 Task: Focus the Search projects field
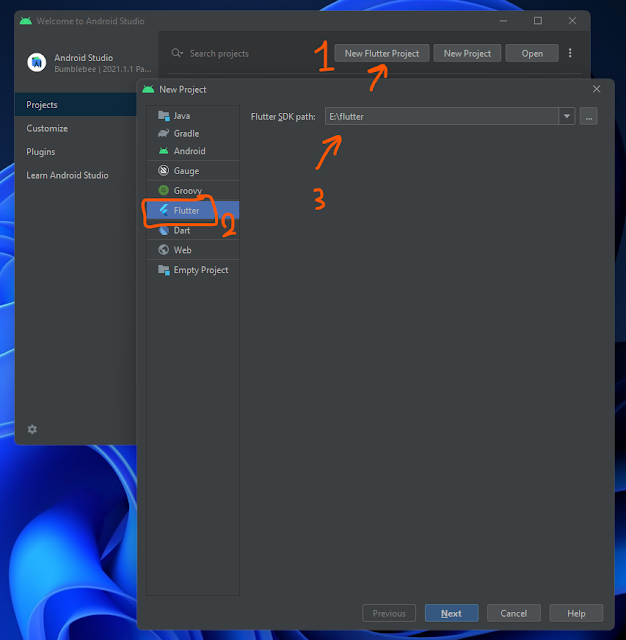[x=219, y=53]
